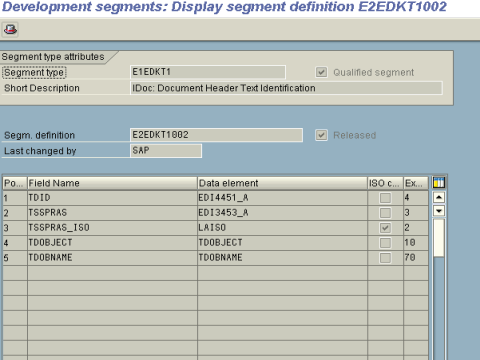The image size is (480, 360).
Task: Click the ISO code column header
Action: pos(385,183)
